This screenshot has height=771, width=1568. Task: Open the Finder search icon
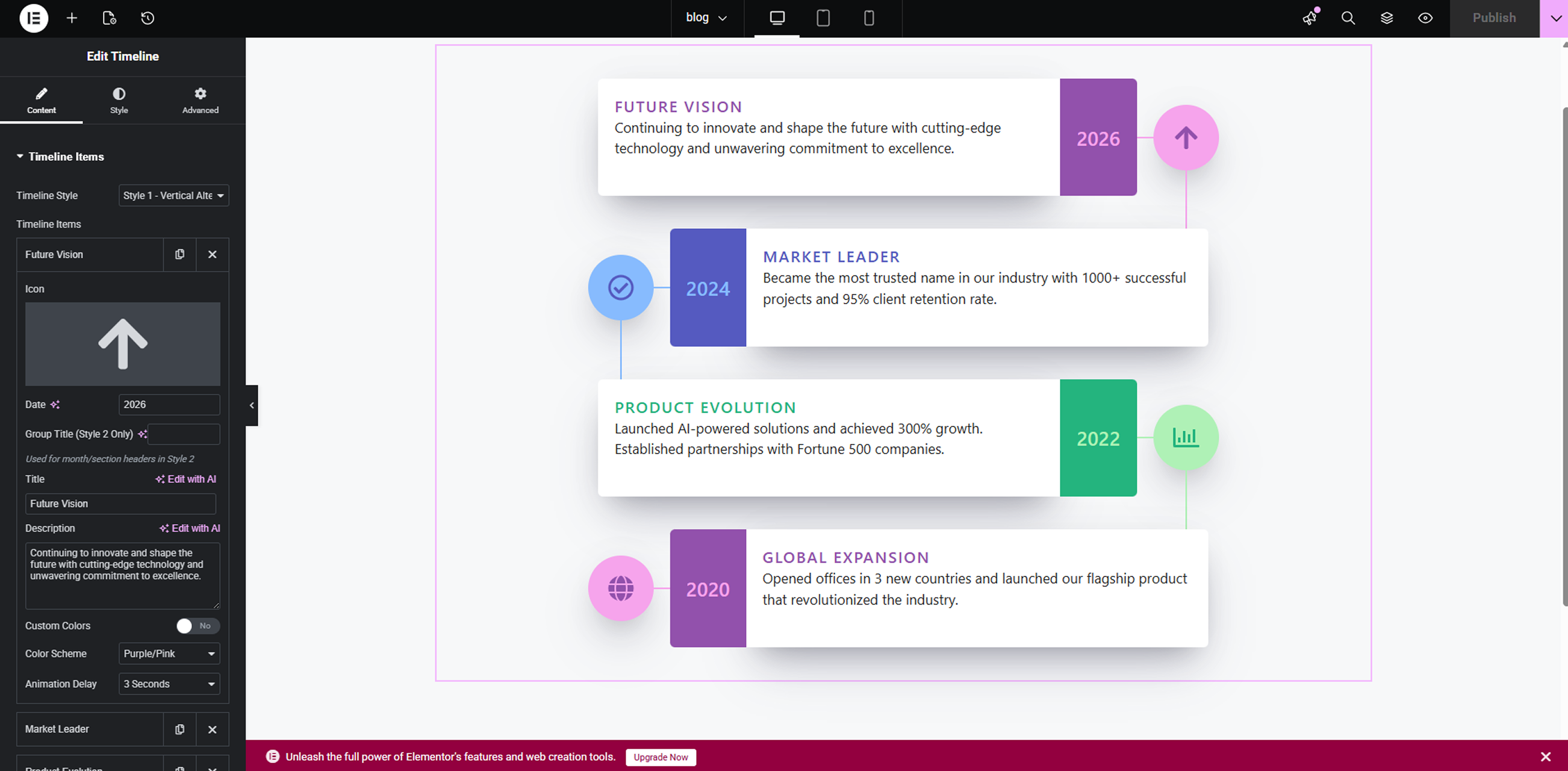pos(1348,18)
